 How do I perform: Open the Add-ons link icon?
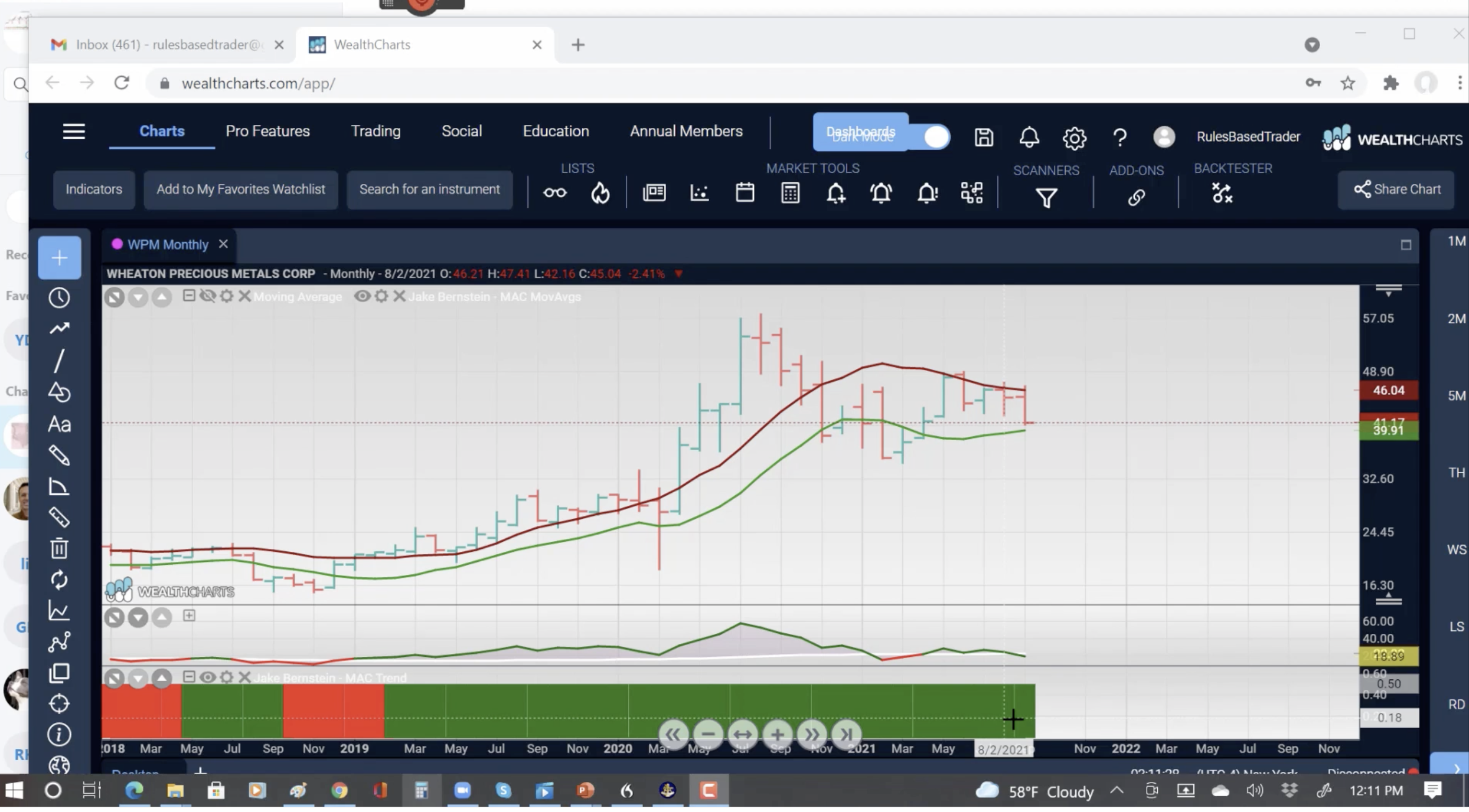(1137, 198)
